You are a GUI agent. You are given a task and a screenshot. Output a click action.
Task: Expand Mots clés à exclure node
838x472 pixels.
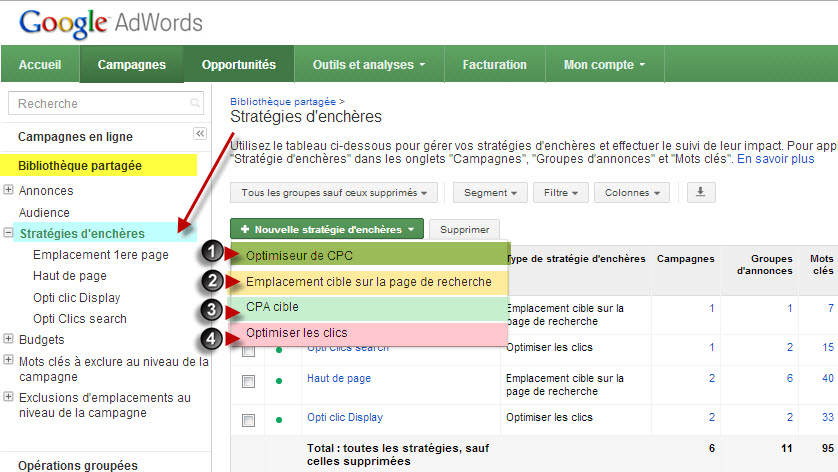[8, 360]
